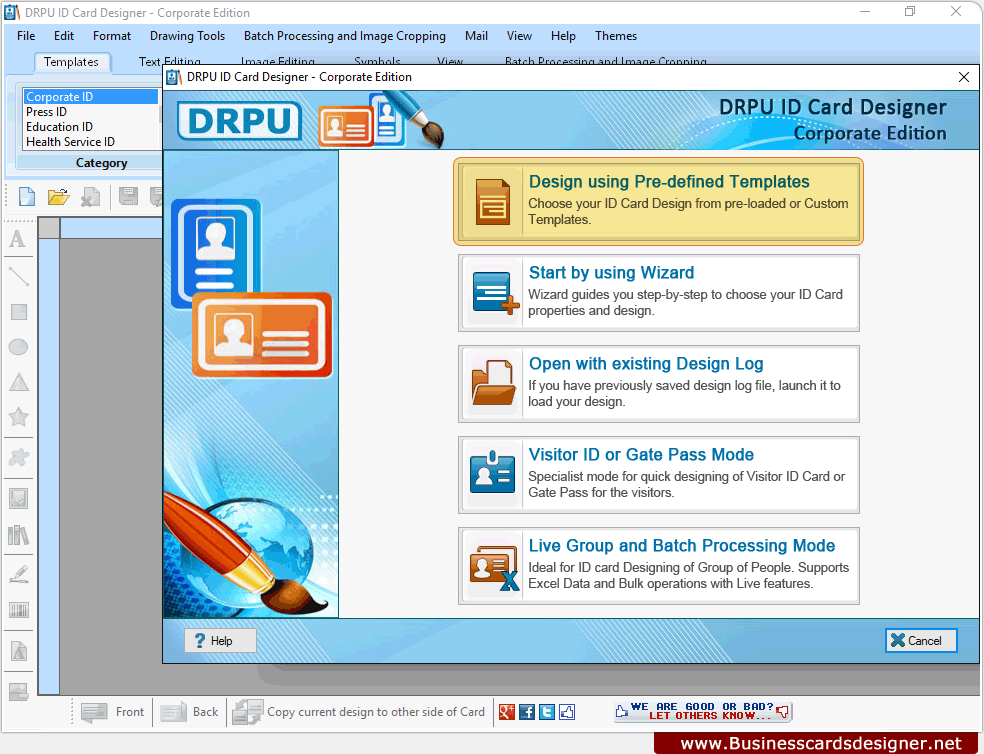Click the www.Businesscardsdesigner.net link

tap(821, 743)
